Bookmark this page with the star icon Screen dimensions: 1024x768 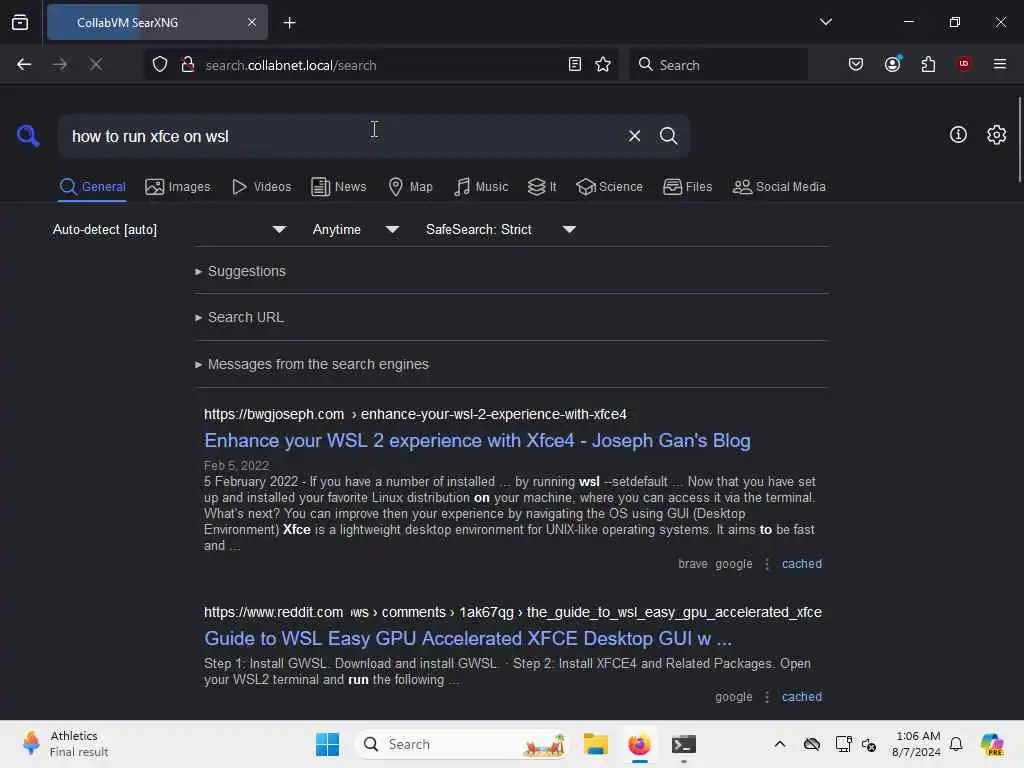tap(603, 64)
